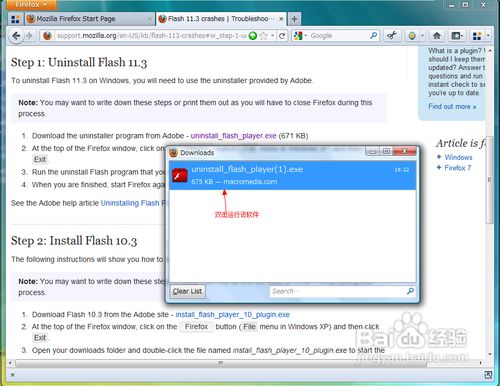Click the smiley face toolbar icon

pos(412,36)
